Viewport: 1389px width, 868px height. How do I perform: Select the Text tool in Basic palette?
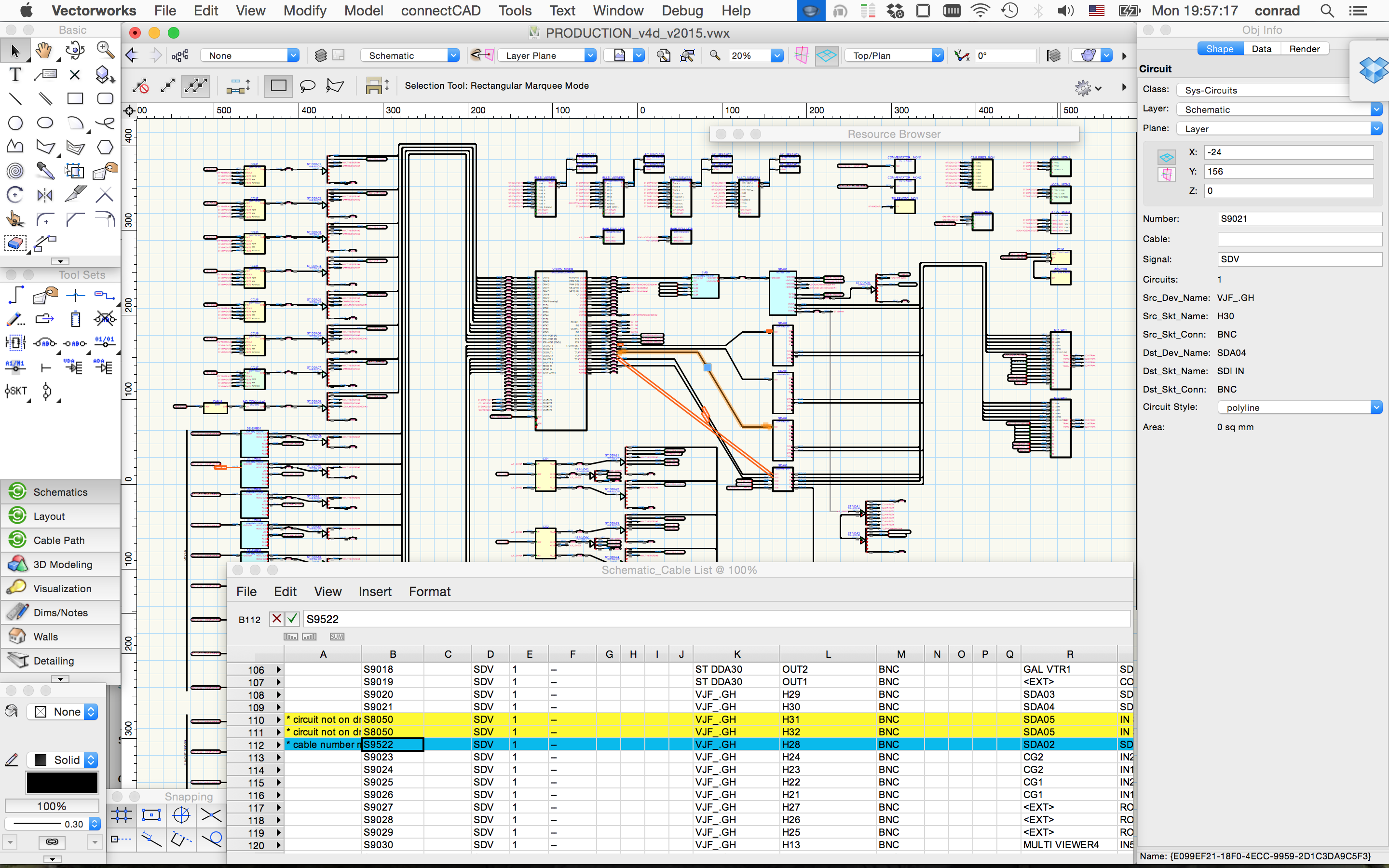[x=15, y=75]
